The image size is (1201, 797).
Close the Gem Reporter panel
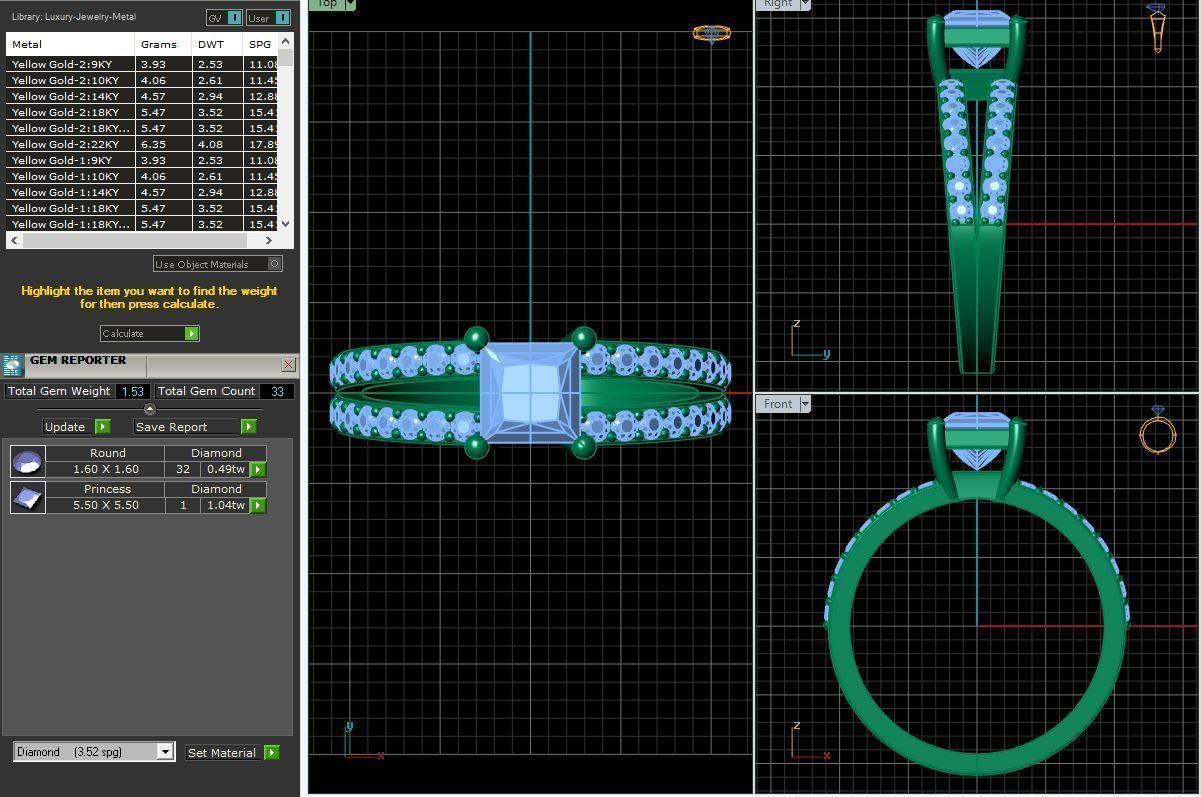pyautogui.click(x=288, y=364)
